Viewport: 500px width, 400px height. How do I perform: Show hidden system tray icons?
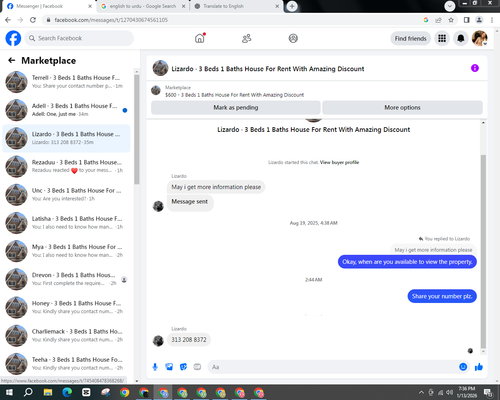[x=421, y=392]
